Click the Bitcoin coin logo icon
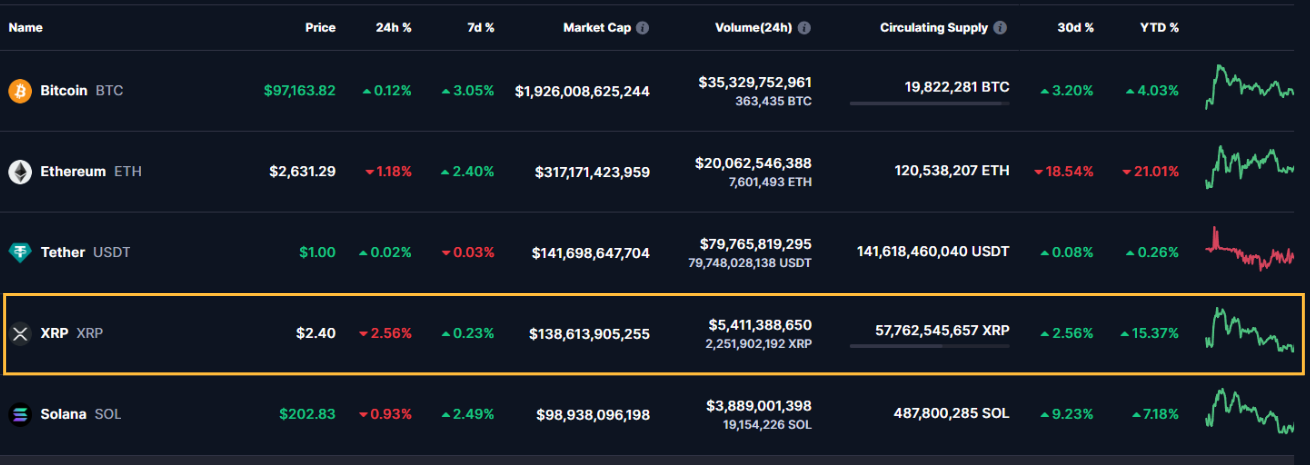 [x=20, y=91]
